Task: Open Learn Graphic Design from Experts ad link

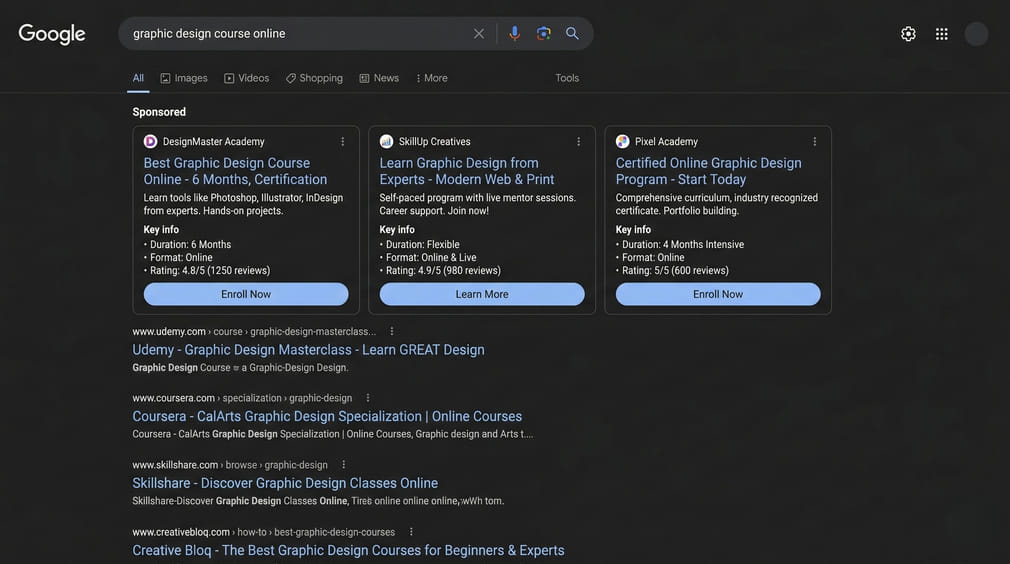Action: [x=466, y=171]
